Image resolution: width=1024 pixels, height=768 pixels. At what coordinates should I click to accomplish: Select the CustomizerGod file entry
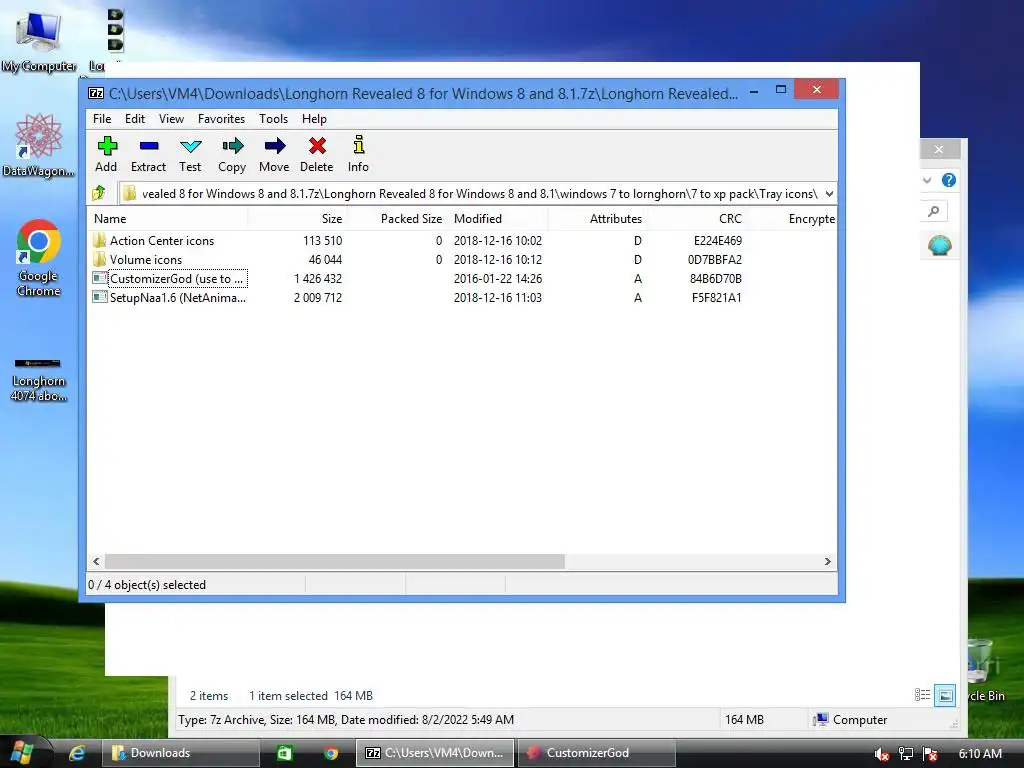(170, 279)
